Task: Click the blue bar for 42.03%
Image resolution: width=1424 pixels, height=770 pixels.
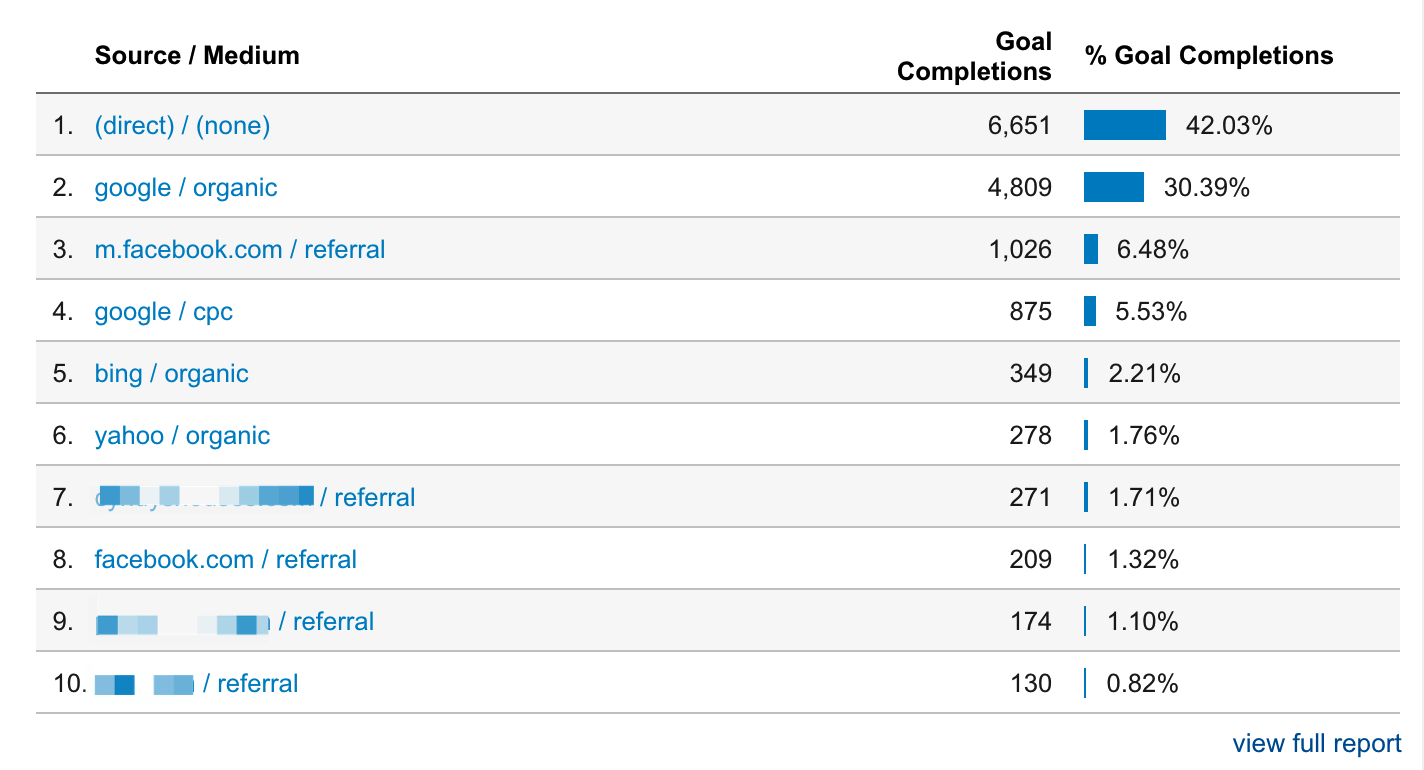Action: pos(1125,126)
